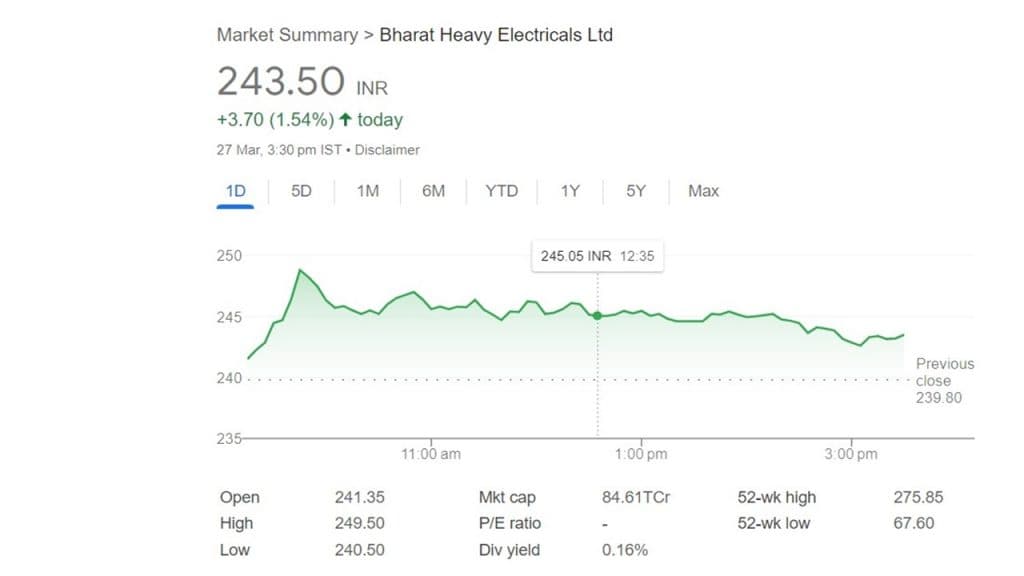This screenshot has height=576, width=1024.
Task: Click the 3:00 pm axis label
Action: point(851,454)
